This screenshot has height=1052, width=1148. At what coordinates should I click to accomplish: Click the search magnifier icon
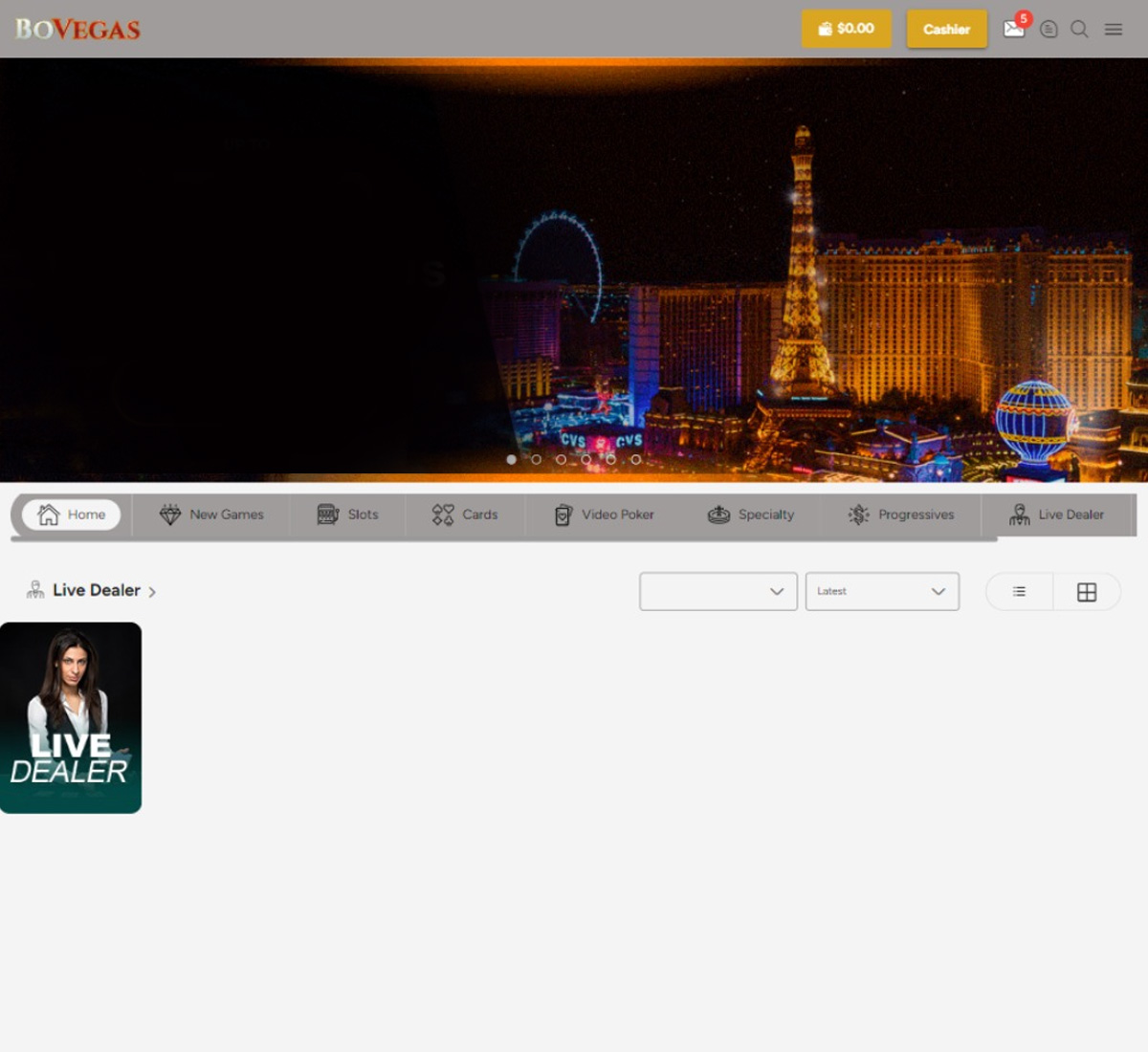[x=1079, y=30]
